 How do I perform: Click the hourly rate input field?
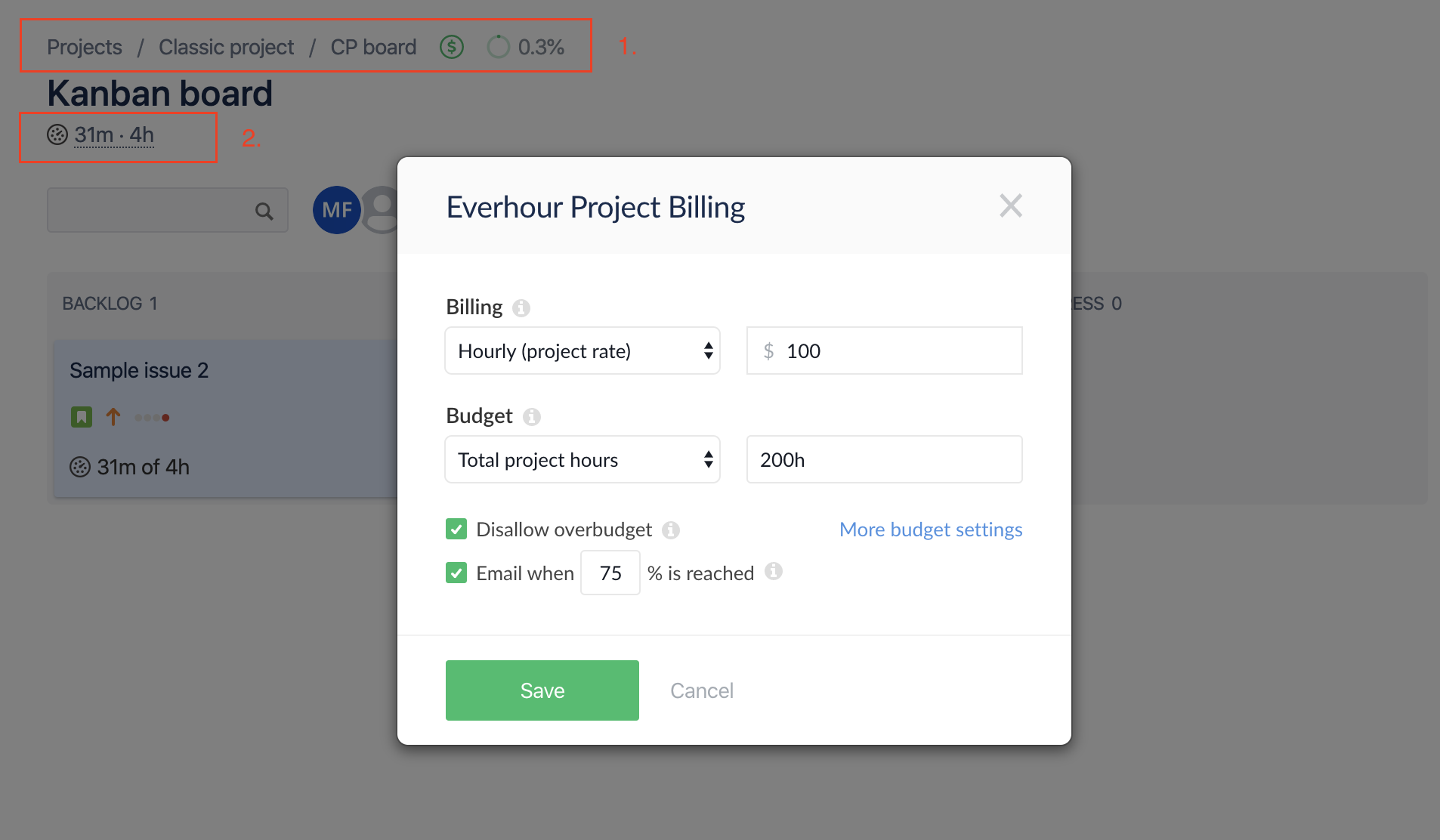tap(885, 351)
